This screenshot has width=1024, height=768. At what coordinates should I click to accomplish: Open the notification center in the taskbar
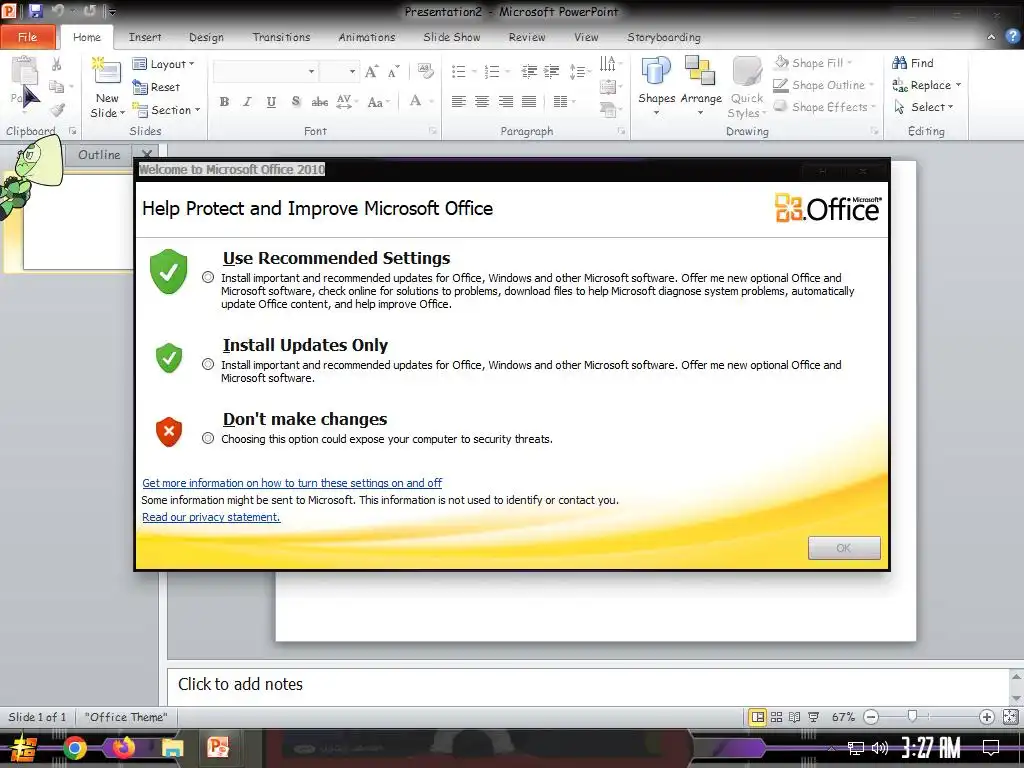click(991, 748)
